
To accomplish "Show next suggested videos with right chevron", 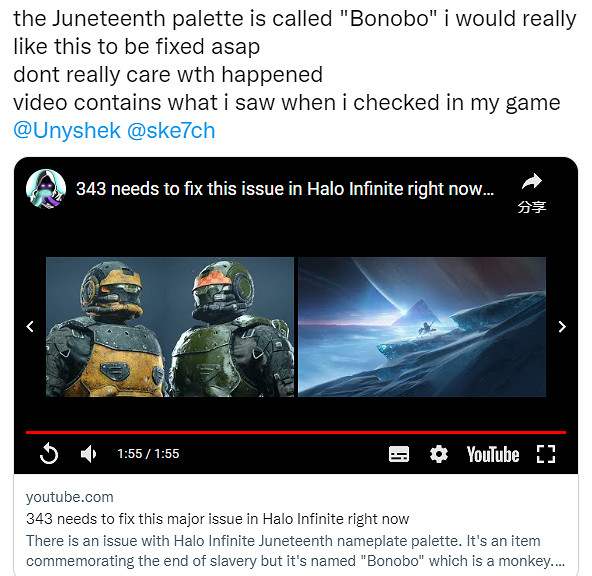I will [x=562, y=327].
